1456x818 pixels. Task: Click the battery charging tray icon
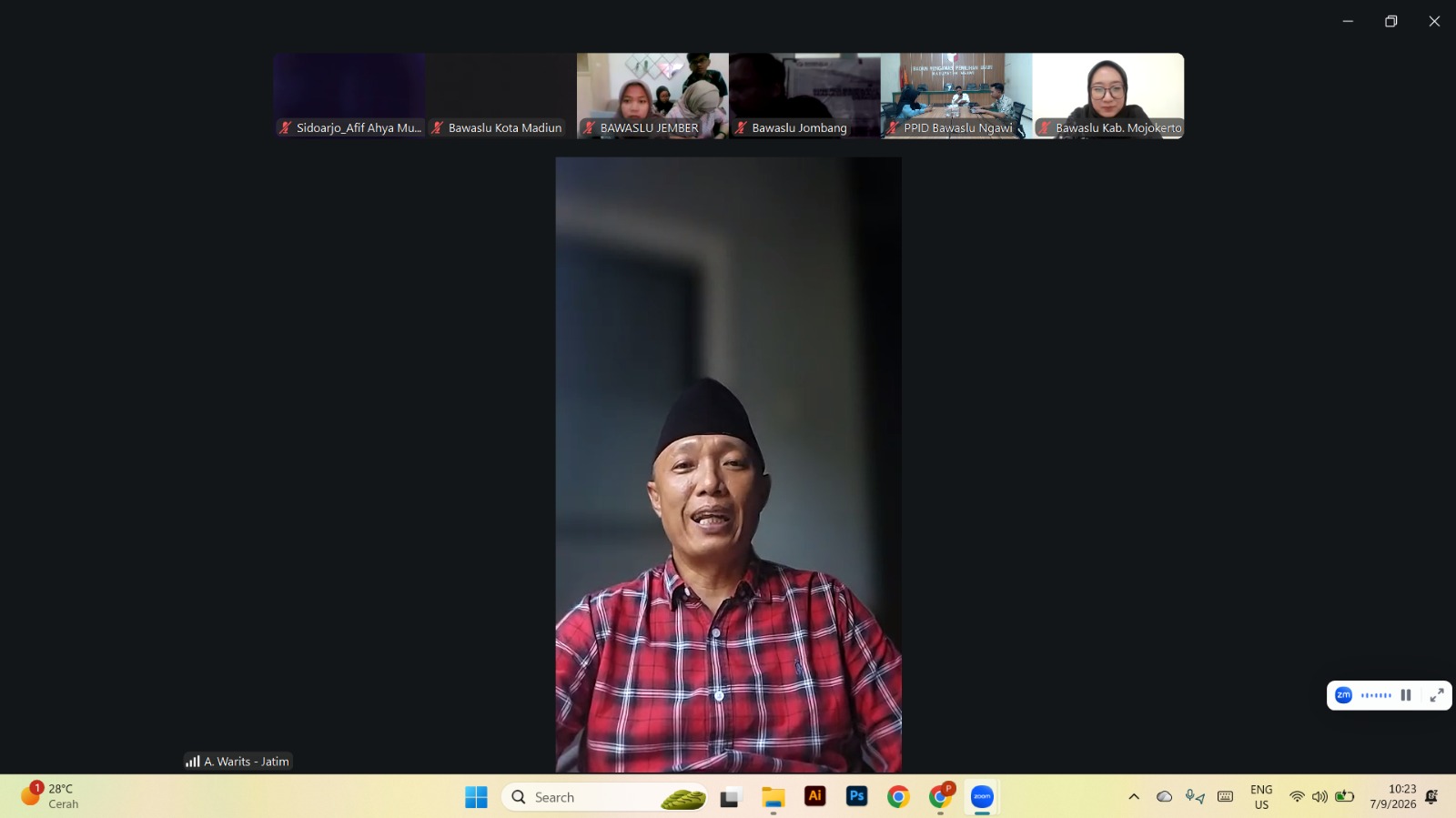coord(1344,797)
